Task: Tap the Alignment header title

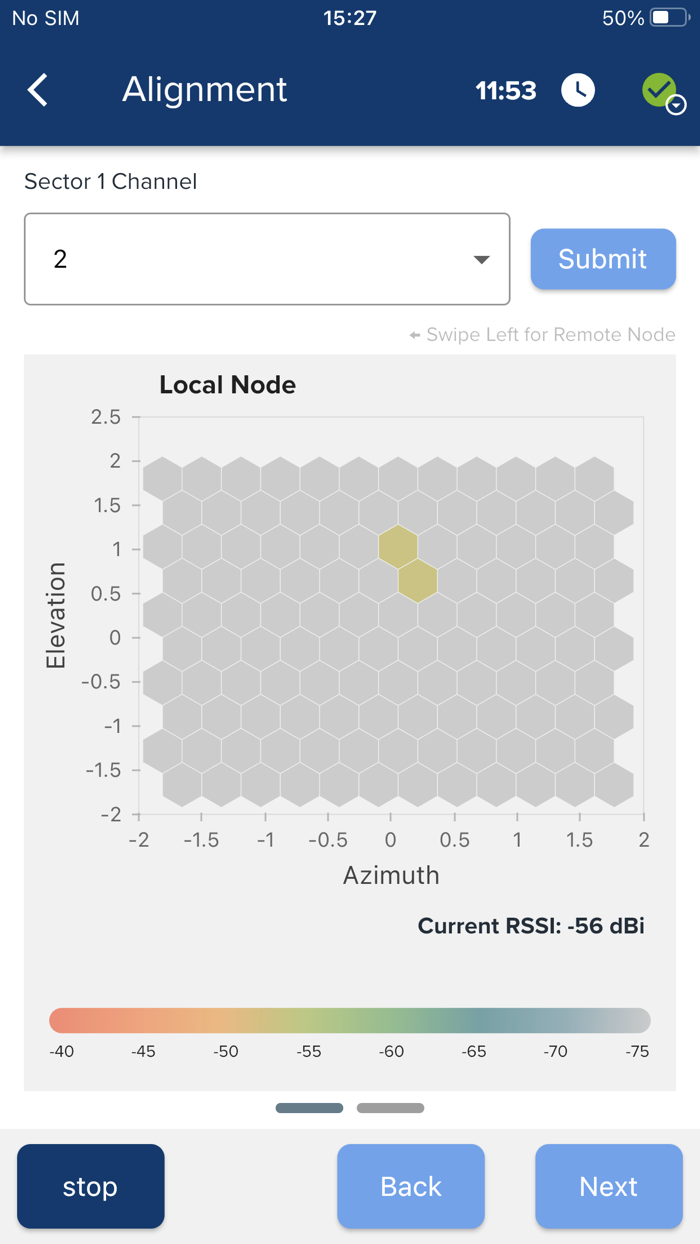Action: [x=204, y=90]
